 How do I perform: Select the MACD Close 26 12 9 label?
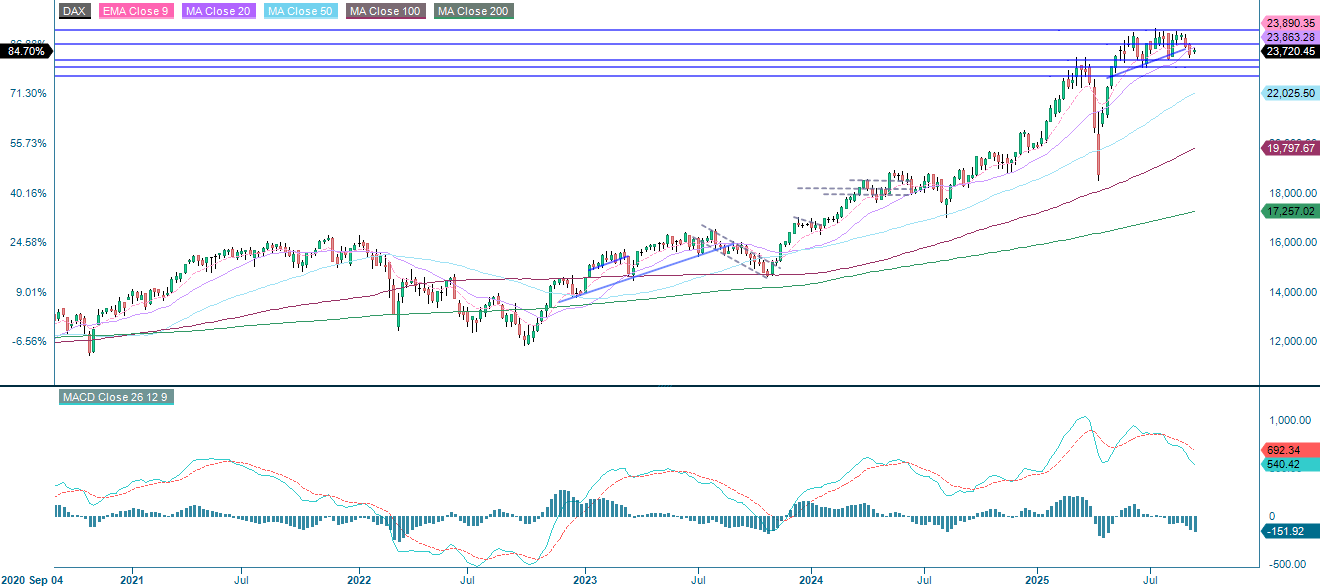[x=119, y=397]
